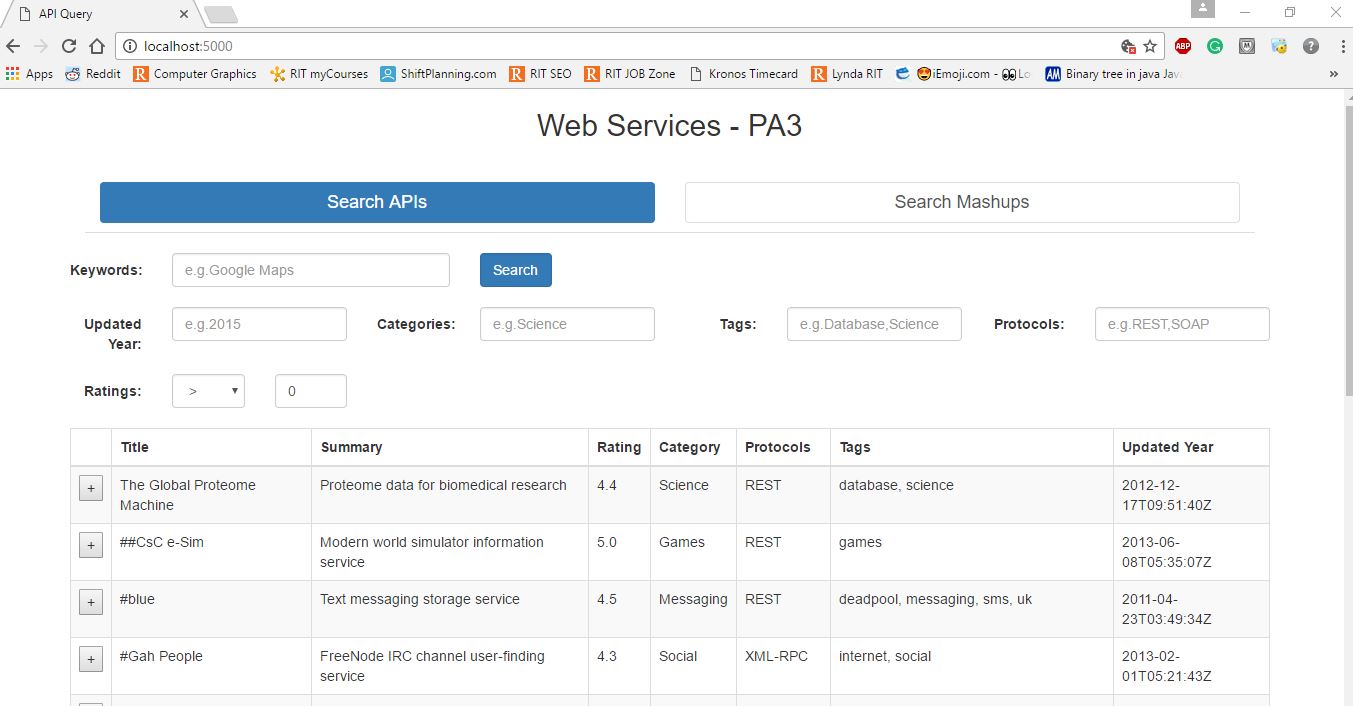Click the Updated Year input field

pos(259,324)
